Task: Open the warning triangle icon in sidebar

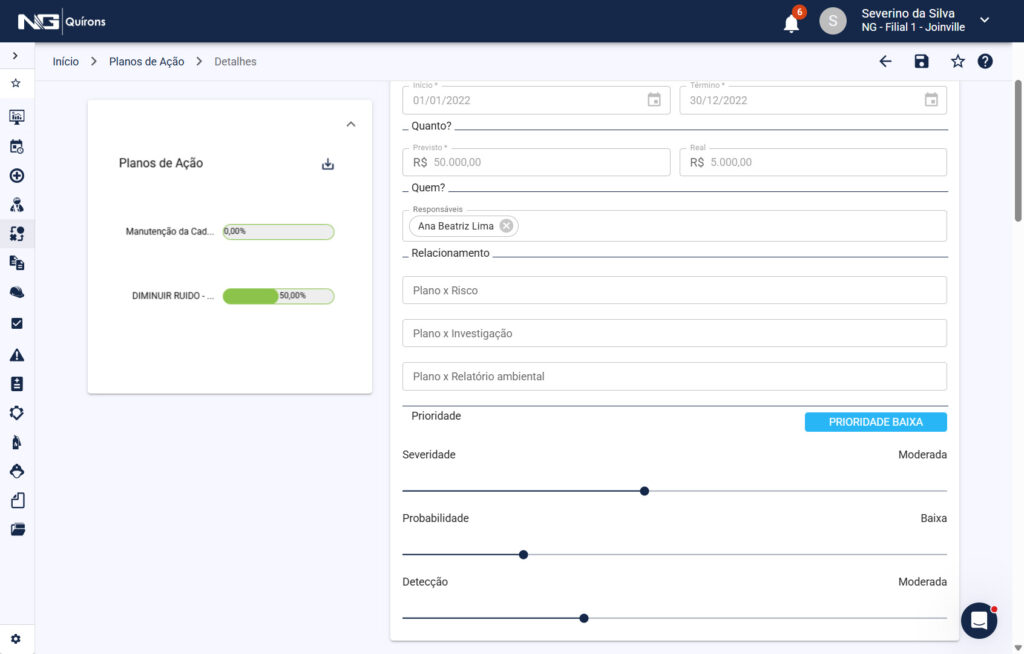Action: tap(17, 355)
